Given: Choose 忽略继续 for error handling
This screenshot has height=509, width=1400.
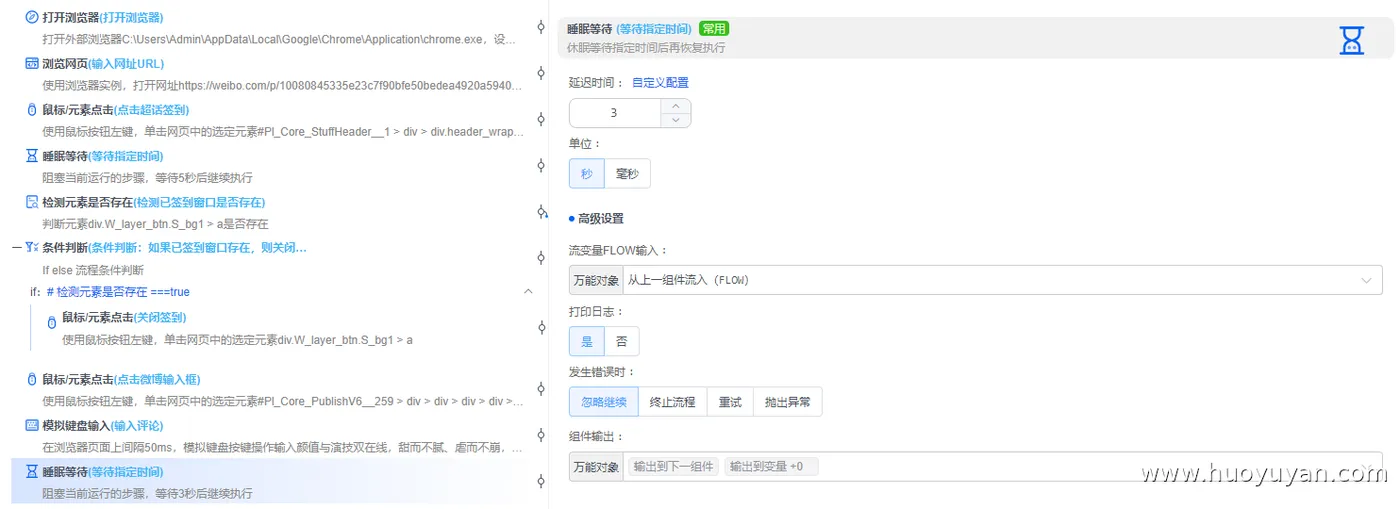Looking at the screenshot, I should pos(603,402).
